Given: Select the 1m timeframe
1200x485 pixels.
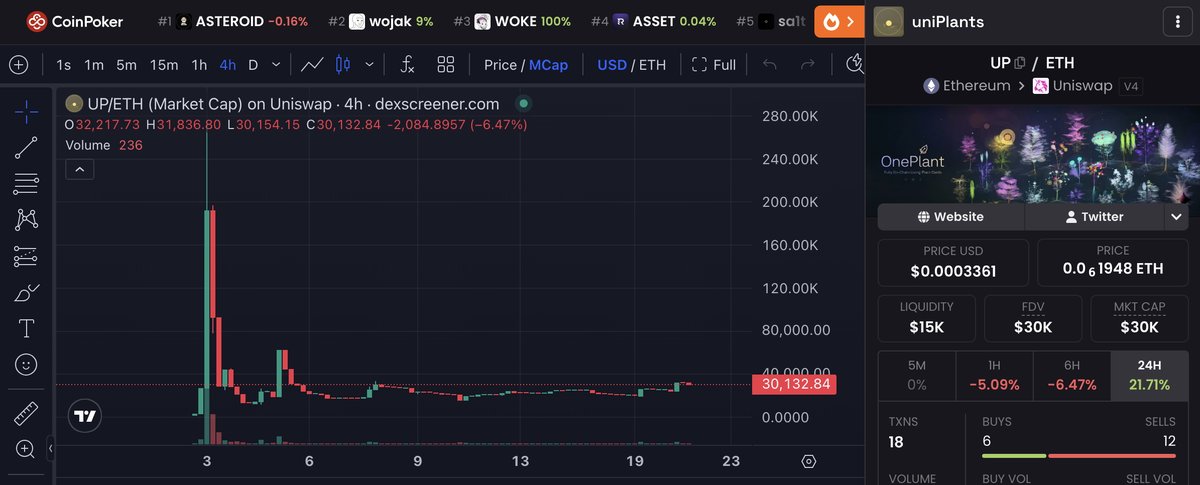Looking at the screenshot, I should pos(94,65).
